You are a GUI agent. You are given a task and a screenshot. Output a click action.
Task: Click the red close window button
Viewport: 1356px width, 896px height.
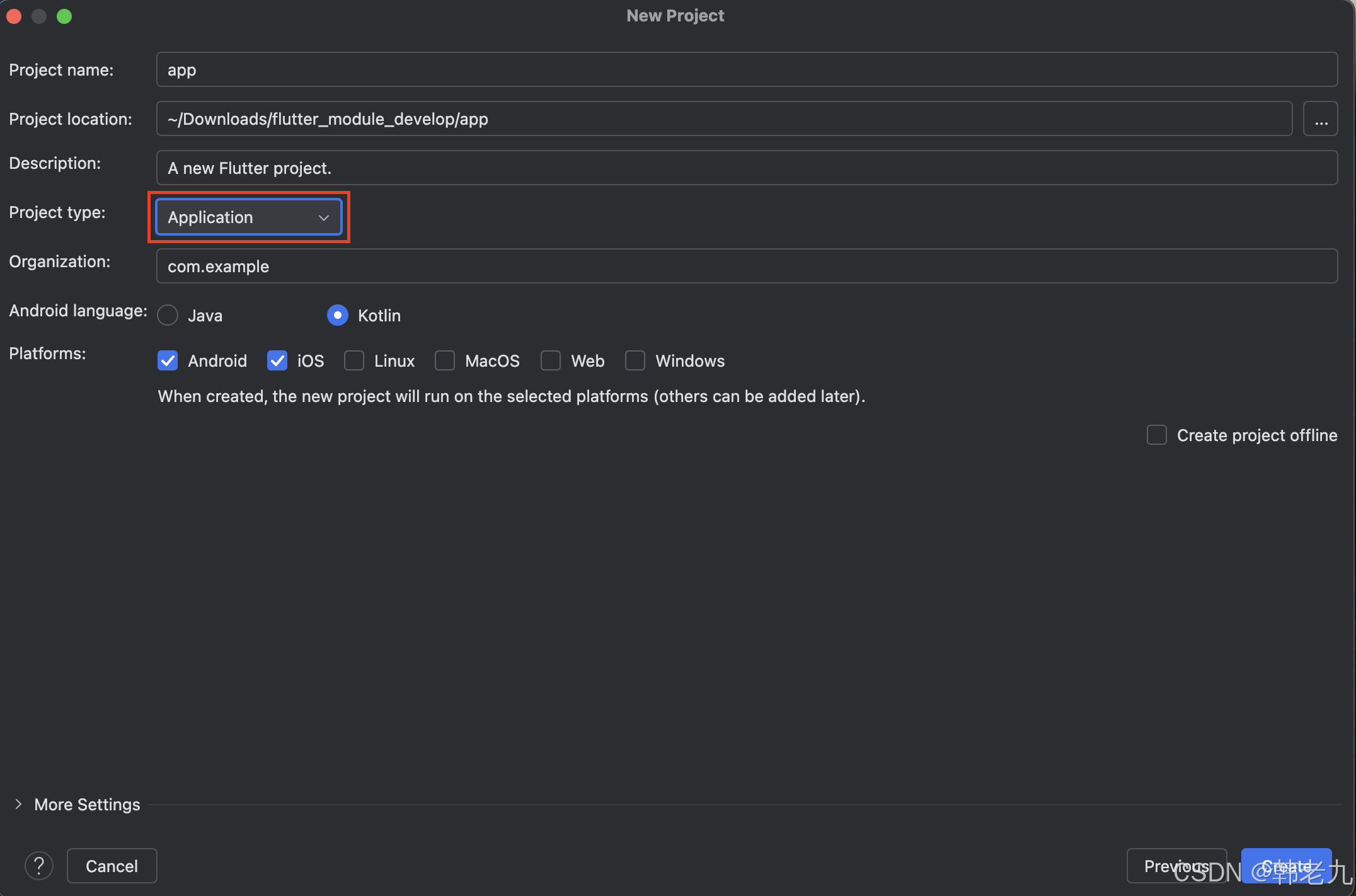point(14,16)
